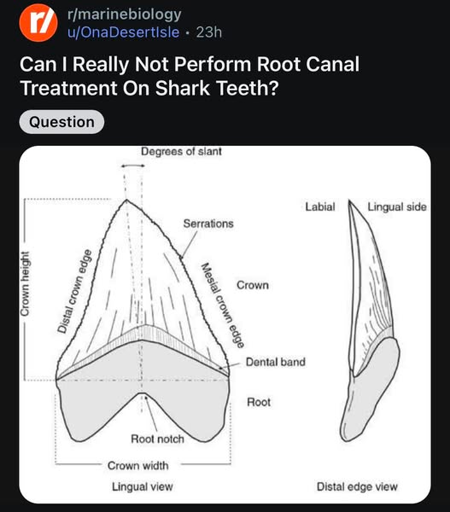Select the distal edge view tooth drawing
450x512 pixels.
(x=370, y=321)
